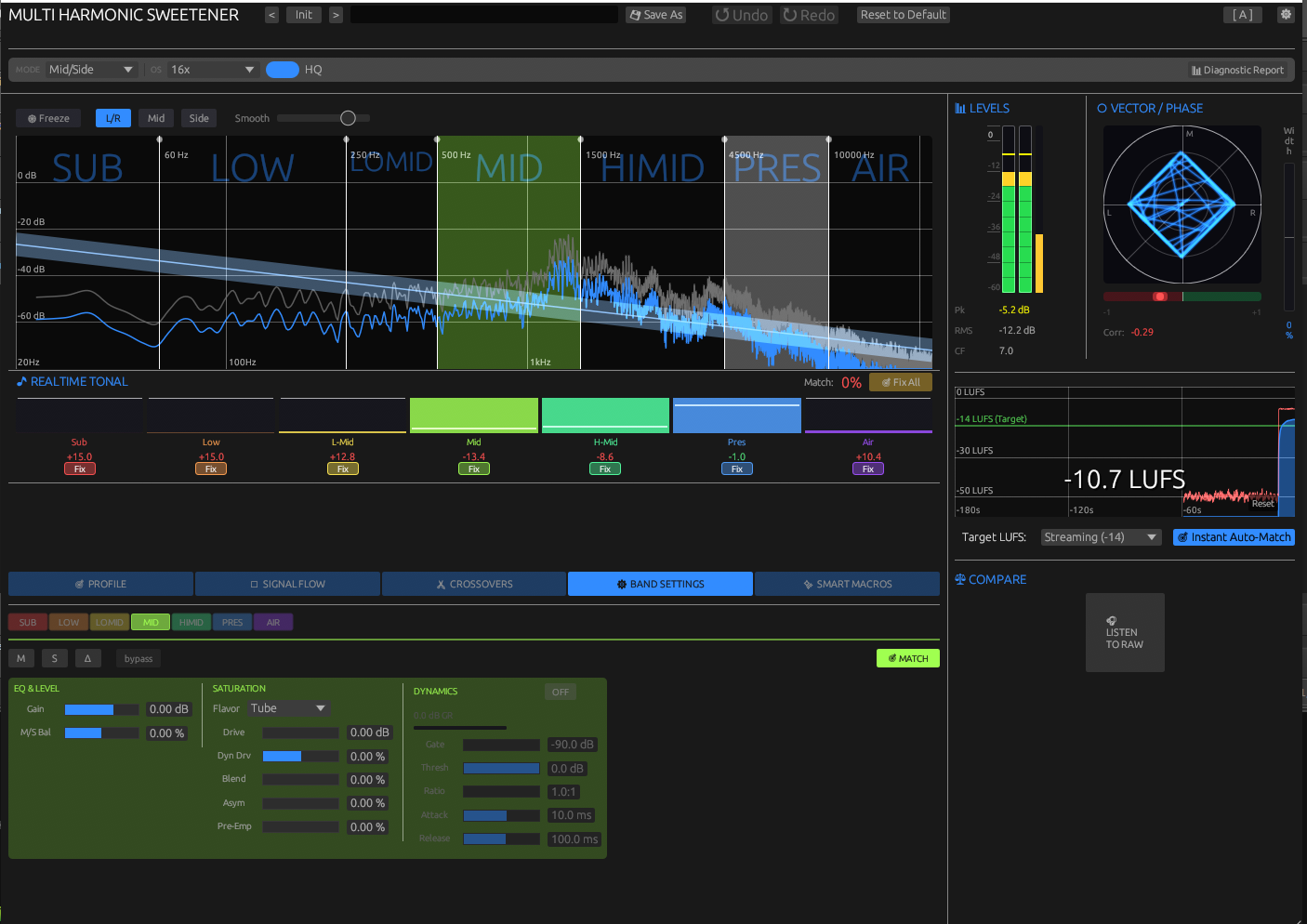Image resolution: width=1307 pixels, height=924 pixels.
Task: Open the settings gear icon
Action: click(x=1286, y=15)
